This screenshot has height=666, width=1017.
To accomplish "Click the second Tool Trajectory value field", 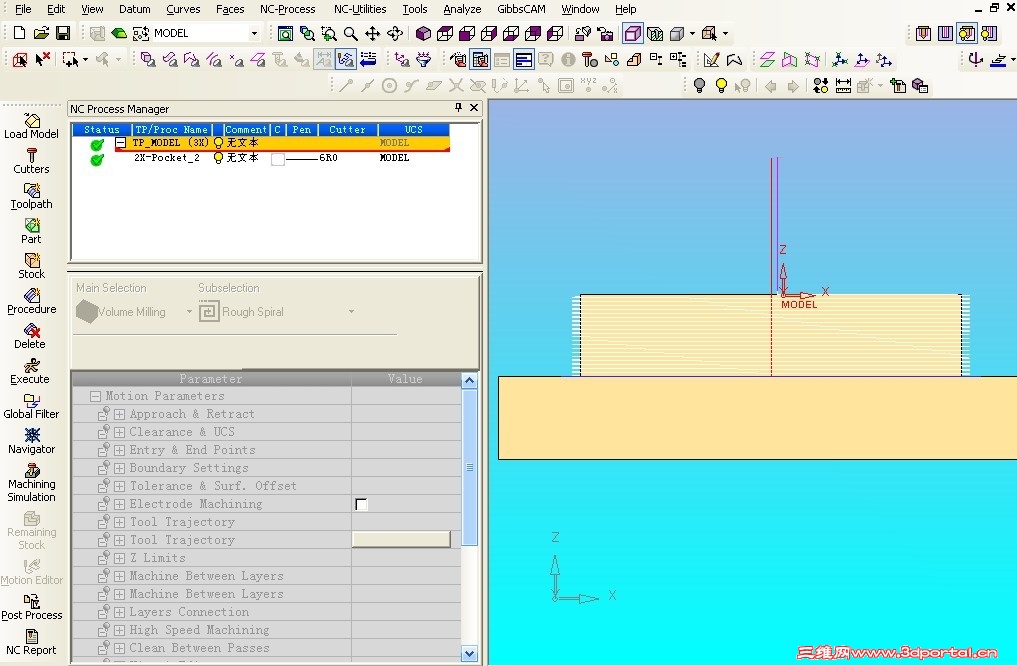I will pos(401,540).
